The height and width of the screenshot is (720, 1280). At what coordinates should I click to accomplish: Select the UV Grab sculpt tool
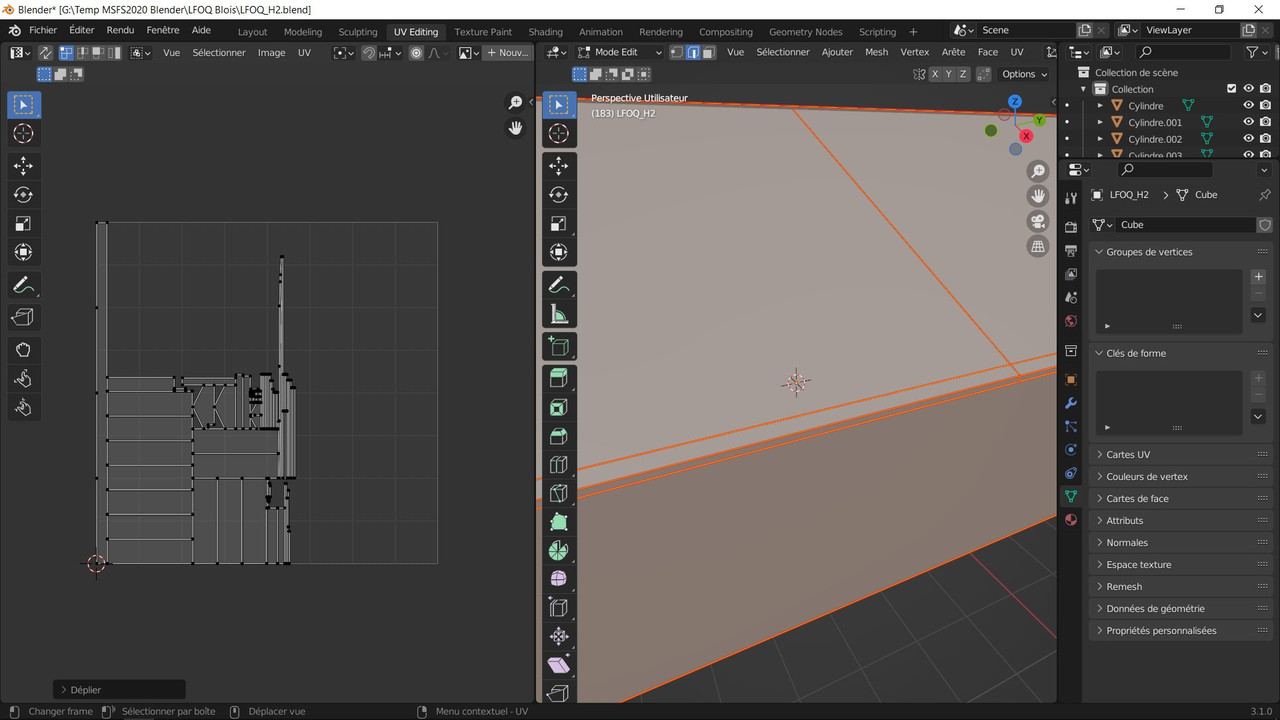[x=24, y=350]
